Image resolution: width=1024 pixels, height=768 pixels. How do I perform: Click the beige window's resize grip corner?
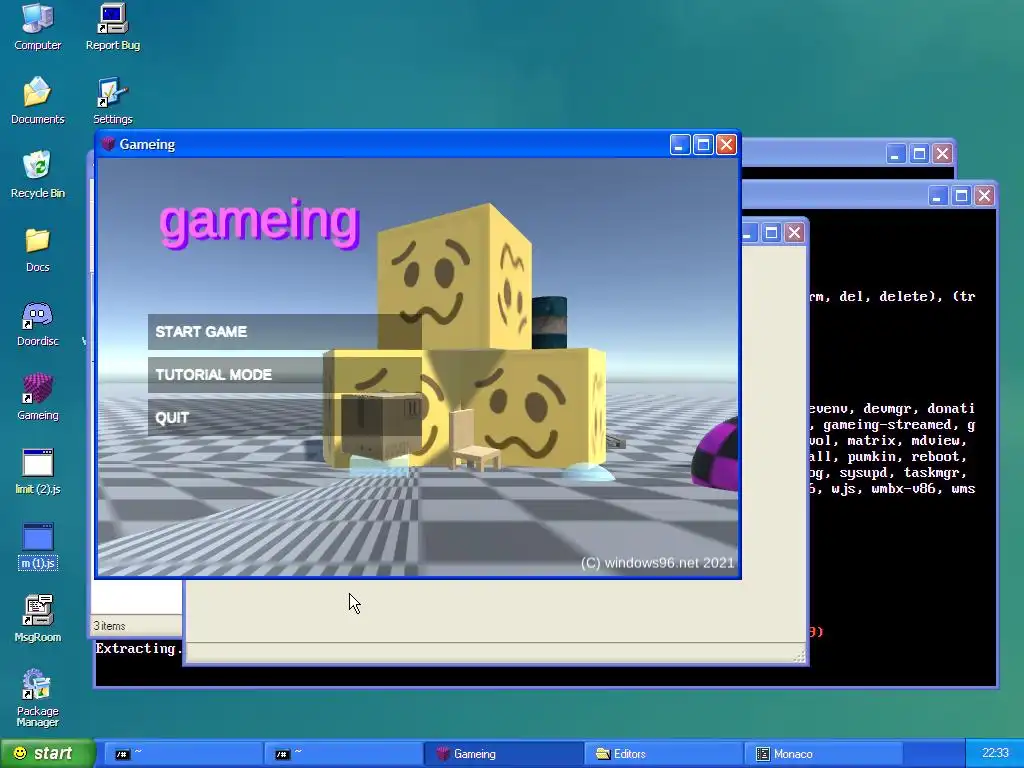799,655
